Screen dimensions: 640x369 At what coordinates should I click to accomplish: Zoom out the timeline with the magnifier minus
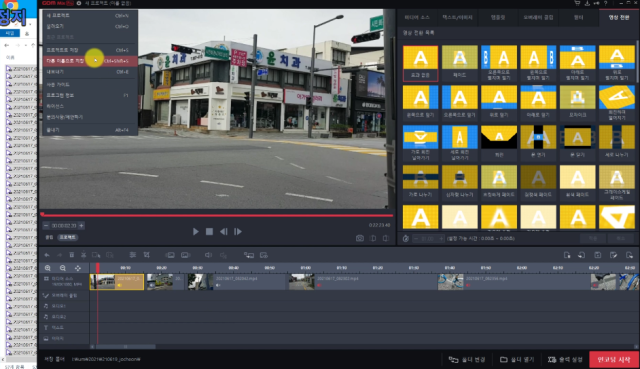coord(63,268)
